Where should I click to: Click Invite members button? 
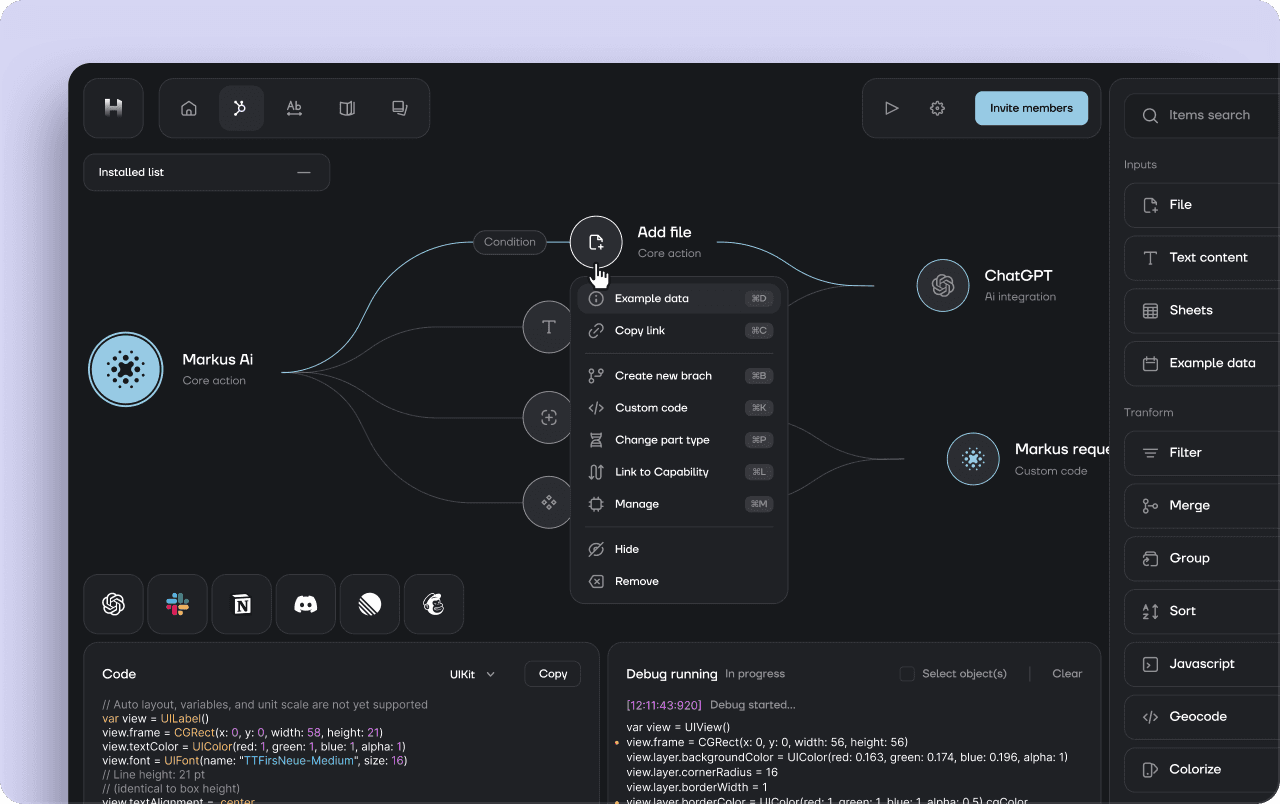1031,108
